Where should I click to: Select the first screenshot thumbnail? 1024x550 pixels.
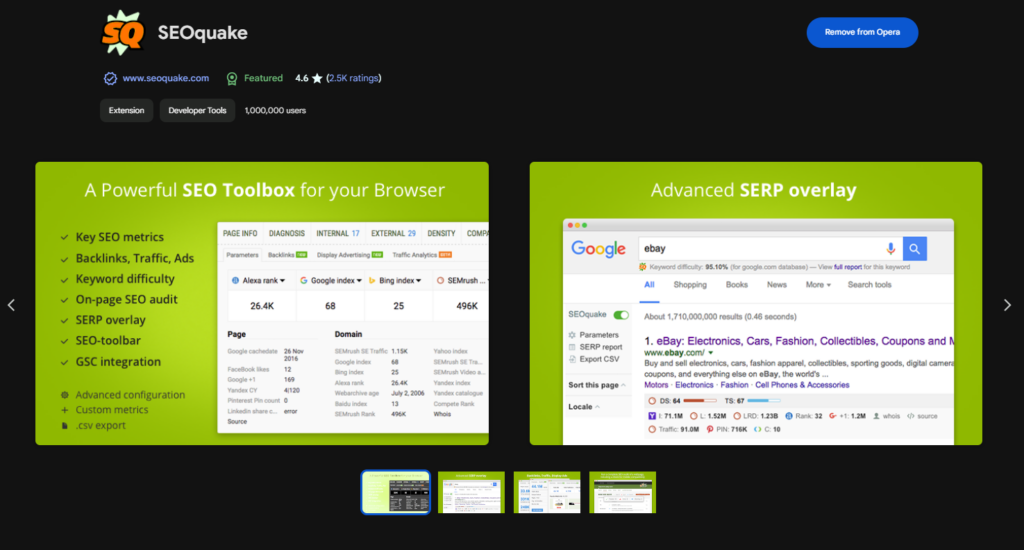click(396, 492)
